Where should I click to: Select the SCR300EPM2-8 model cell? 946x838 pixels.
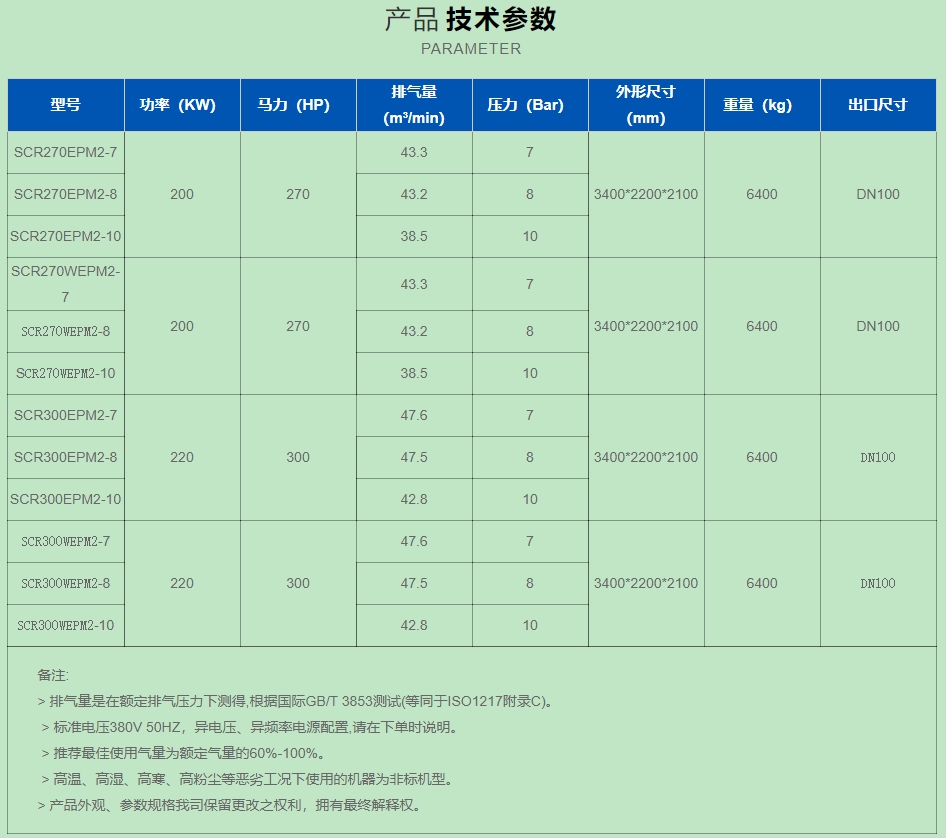tap(64, 457)
